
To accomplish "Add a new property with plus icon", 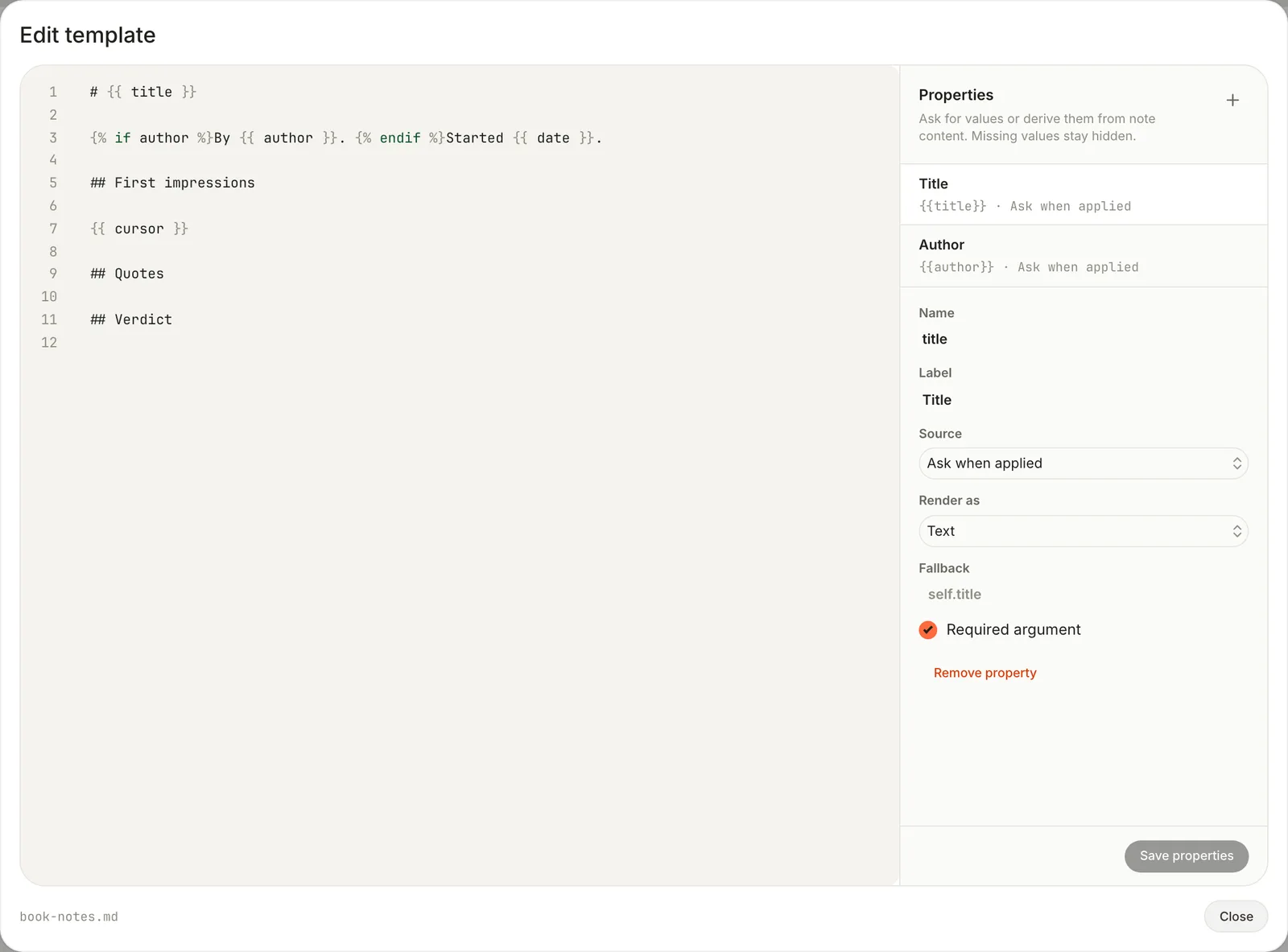I will coord(1232,101).
